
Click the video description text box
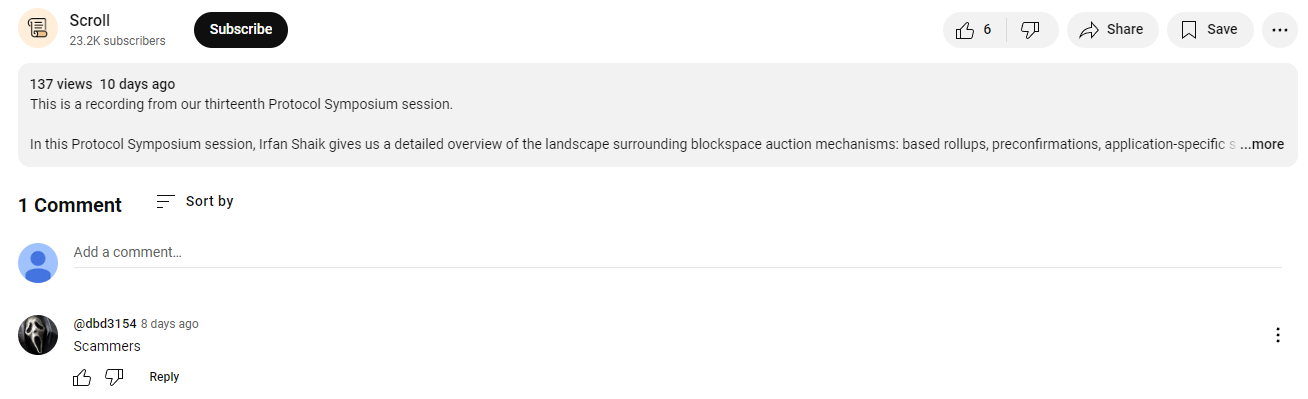tap(657, 115)
